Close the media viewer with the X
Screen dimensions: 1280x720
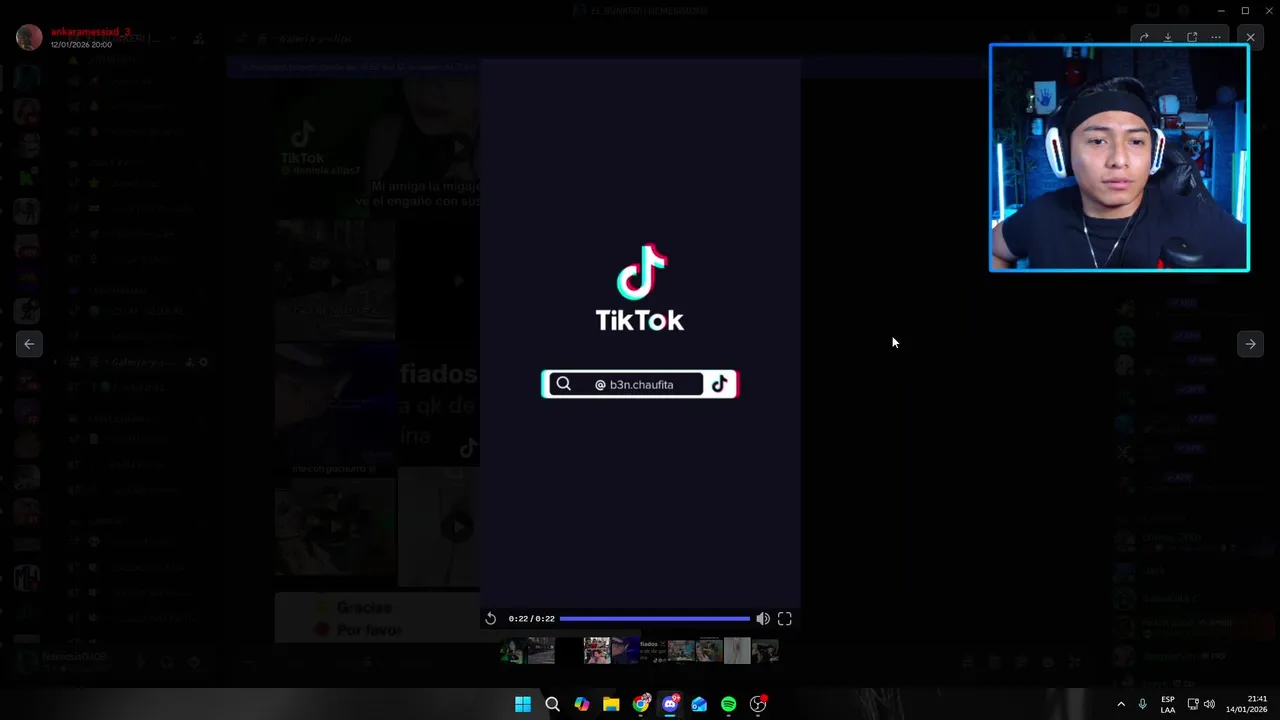tap(1250, 37)
